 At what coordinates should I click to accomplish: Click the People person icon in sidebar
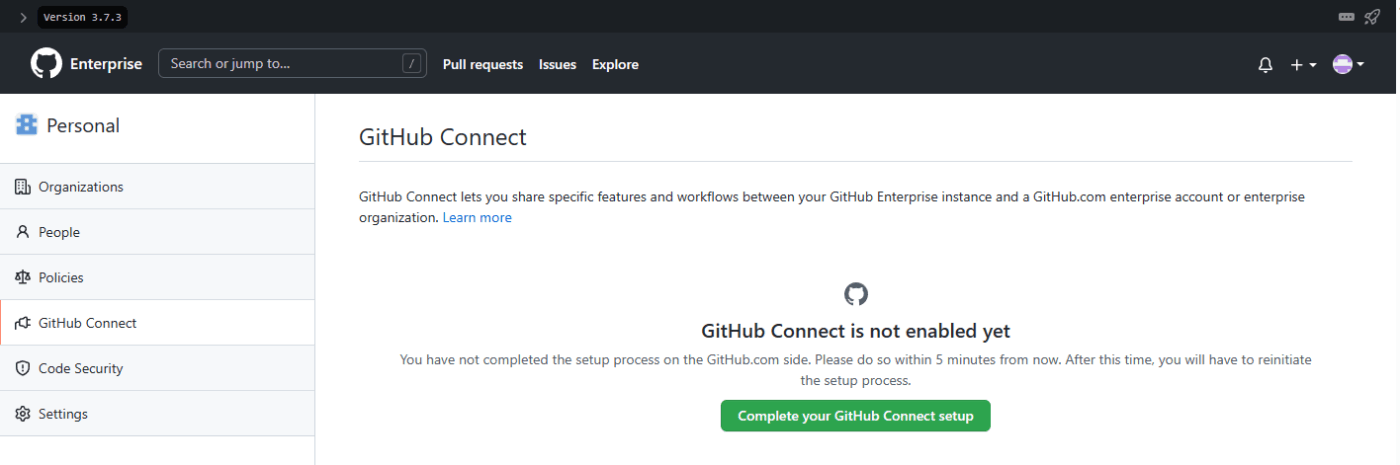pos(23,232)
